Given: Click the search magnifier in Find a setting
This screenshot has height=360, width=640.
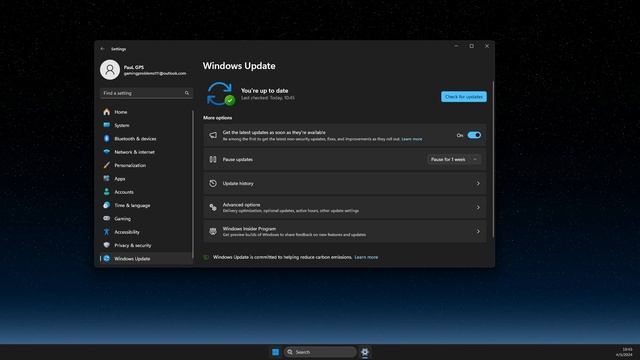Looking at the screenshot, I should point(187,93).
